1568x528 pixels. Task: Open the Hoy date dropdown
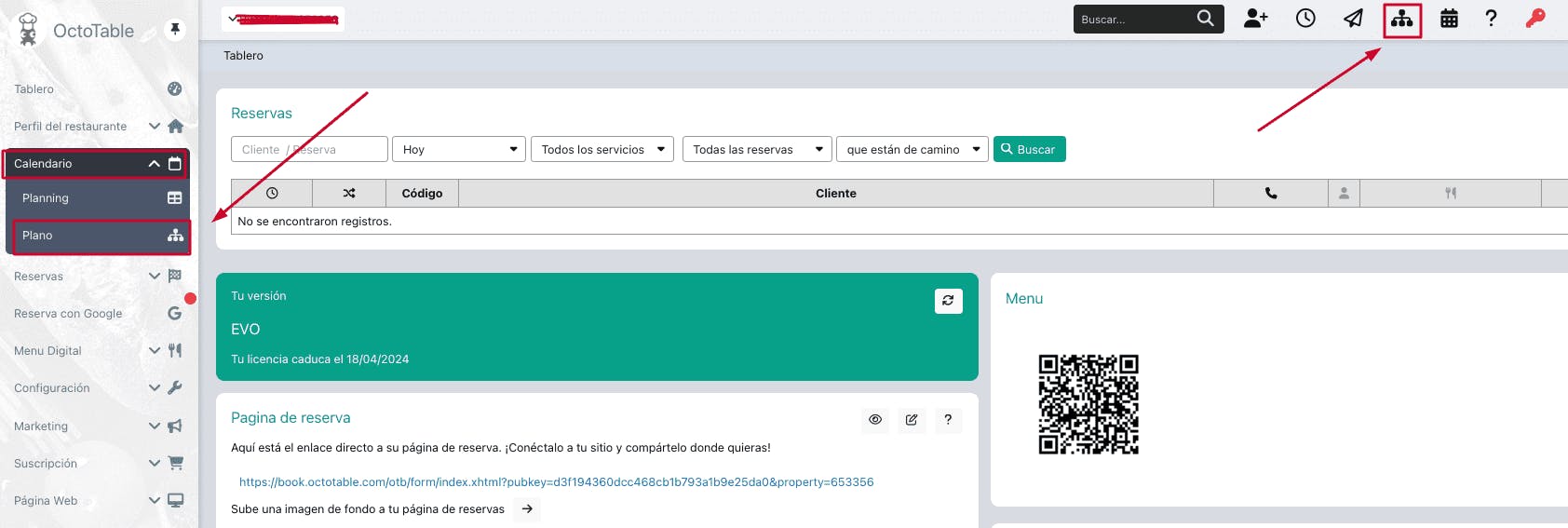[459, 149]
